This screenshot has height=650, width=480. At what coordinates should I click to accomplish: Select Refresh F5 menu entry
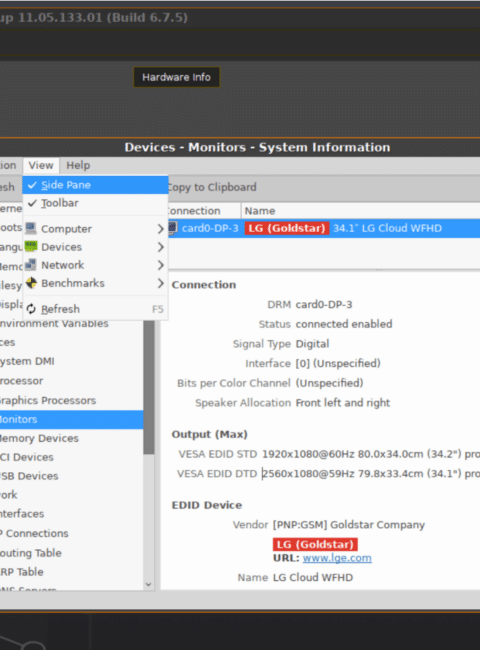95,309
